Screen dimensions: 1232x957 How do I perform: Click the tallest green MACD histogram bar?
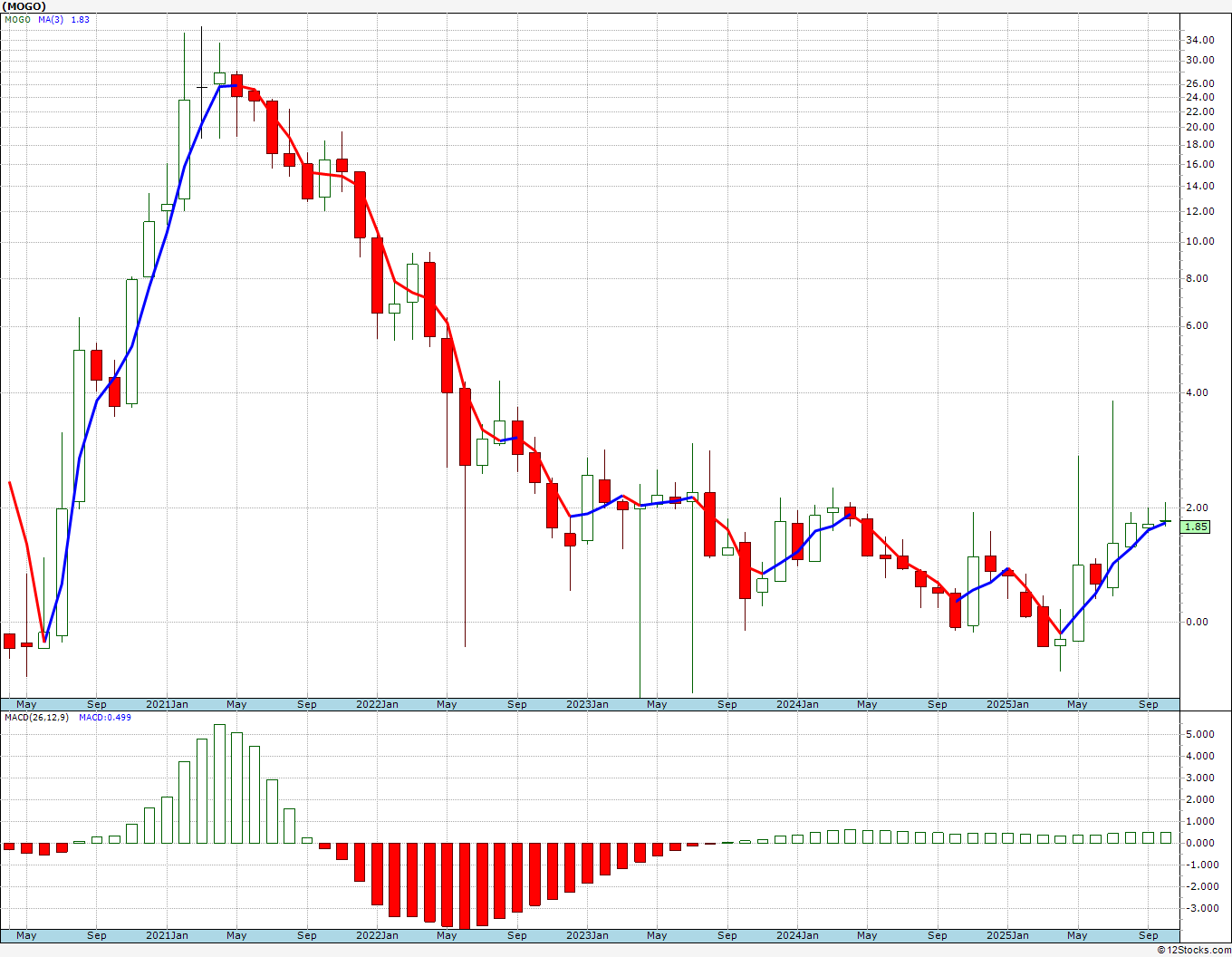[219, 784]
